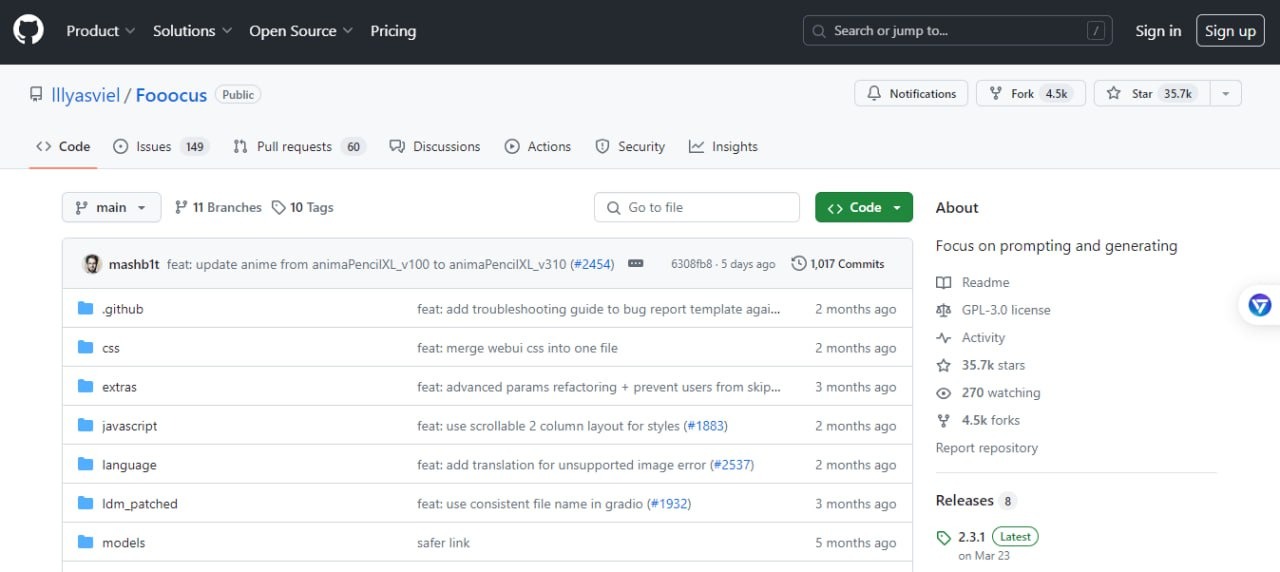This screenshot has width=1280, height=572.
Task: Click the Sign up button
Action: [x=1230, y=31]
